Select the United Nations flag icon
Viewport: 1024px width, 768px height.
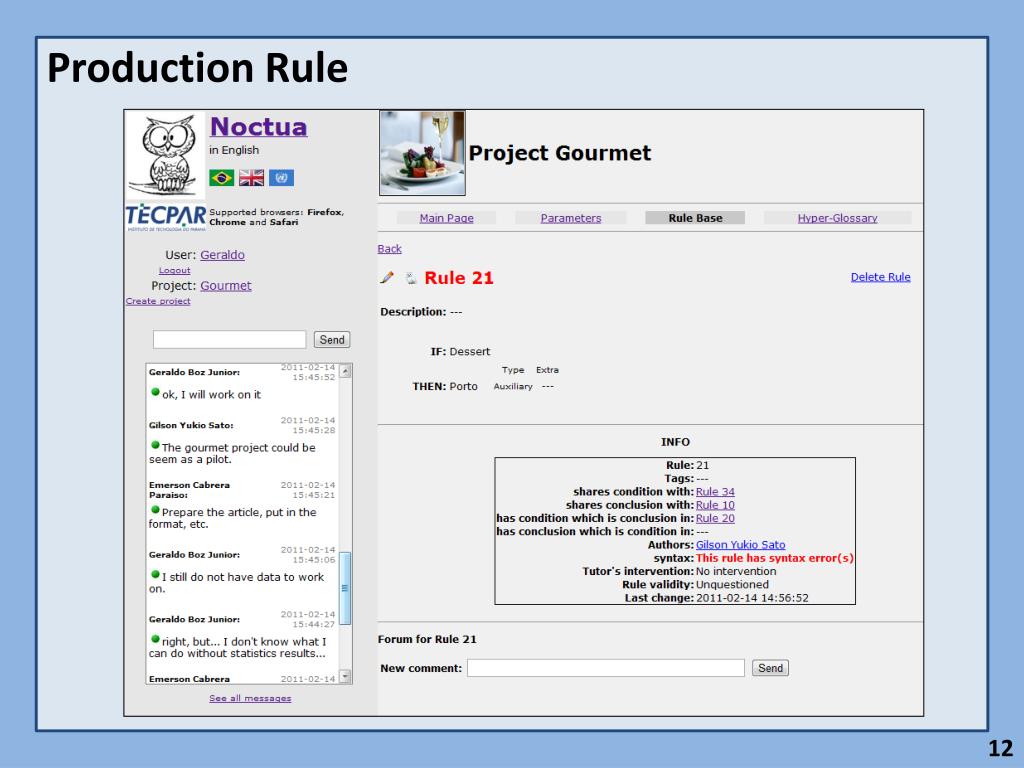coord(281,178)
